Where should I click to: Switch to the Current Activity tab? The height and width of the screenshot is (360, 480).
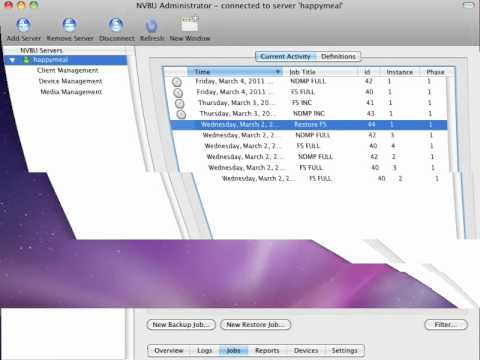[285, 56]
